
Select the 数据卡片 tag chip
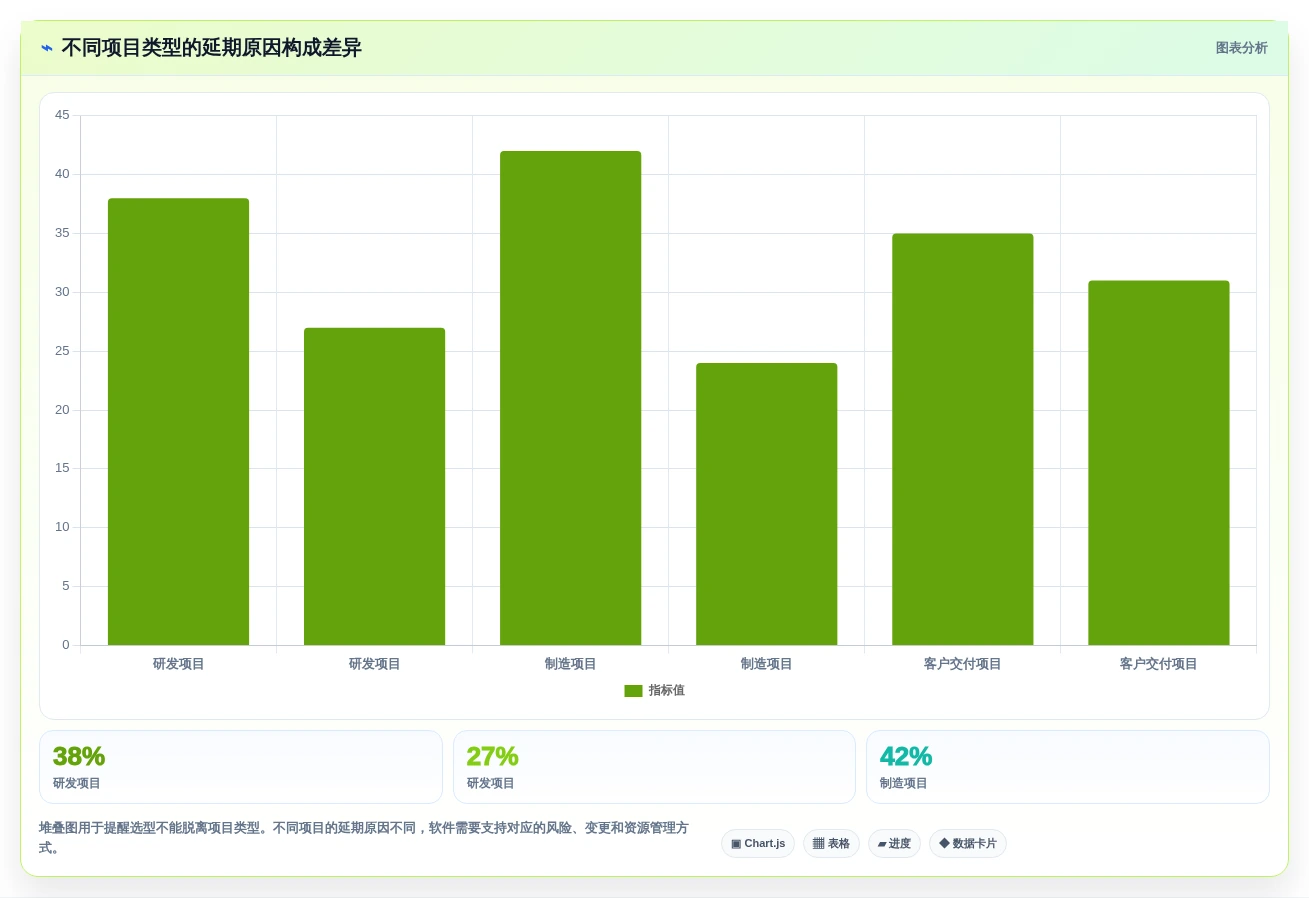(x=968, y=844)
